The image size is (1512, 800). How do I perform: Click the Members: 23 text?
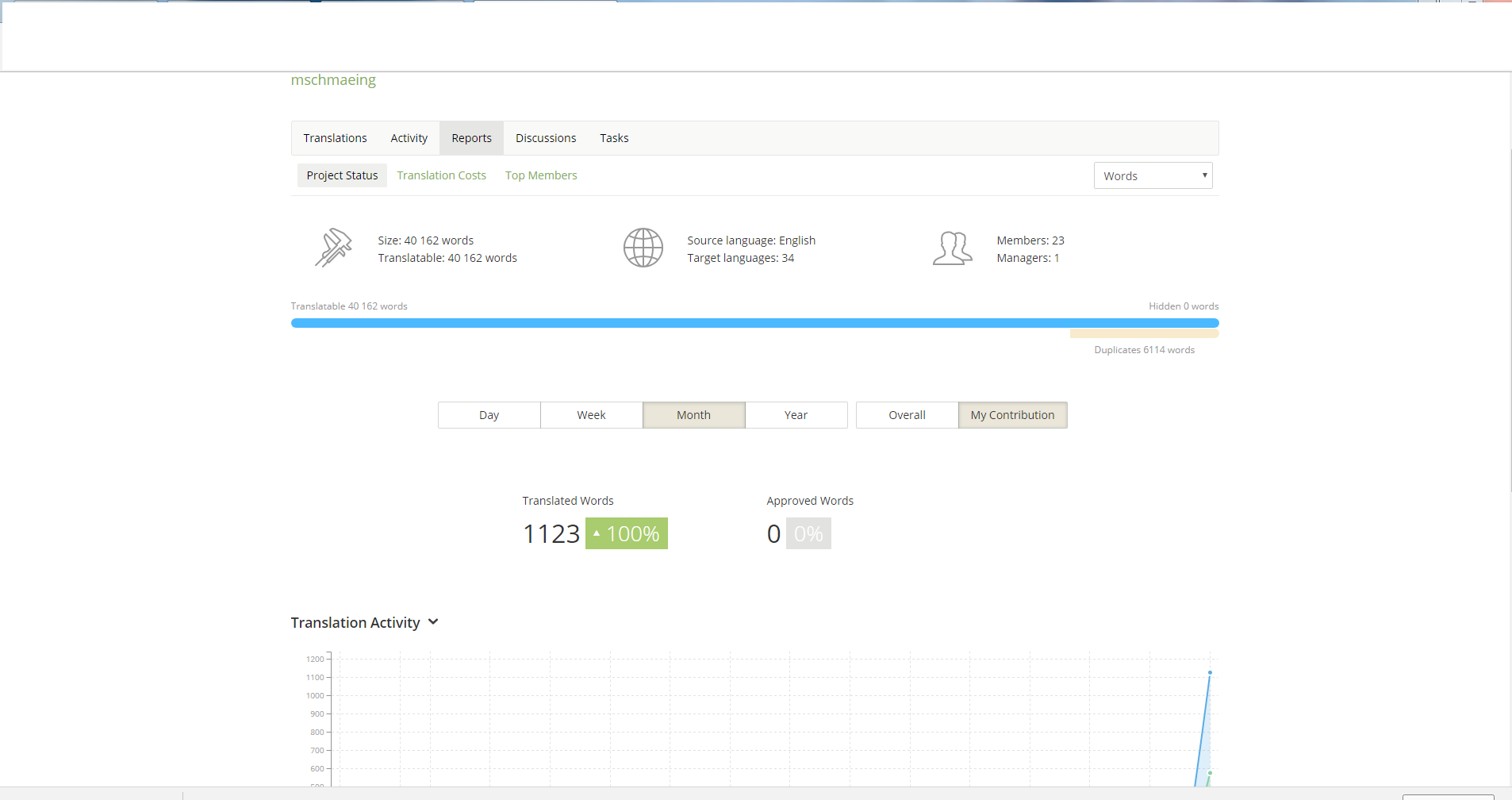pyautogui.click(x=1030, y=240)
